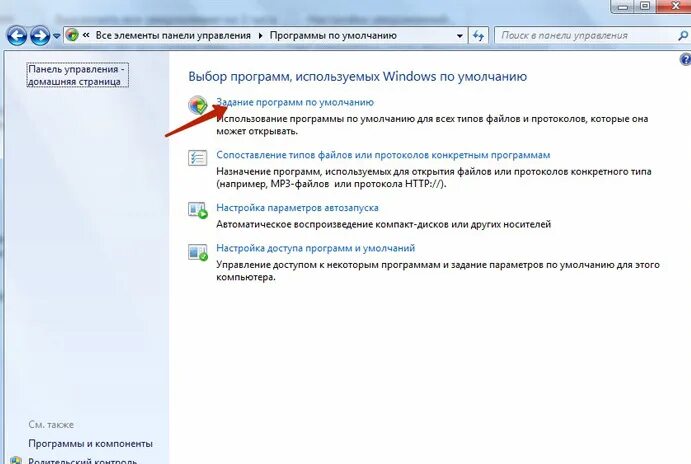Open 'Родительский контроль' link in sidebar
Screen dimensions: 691x464
82,461
